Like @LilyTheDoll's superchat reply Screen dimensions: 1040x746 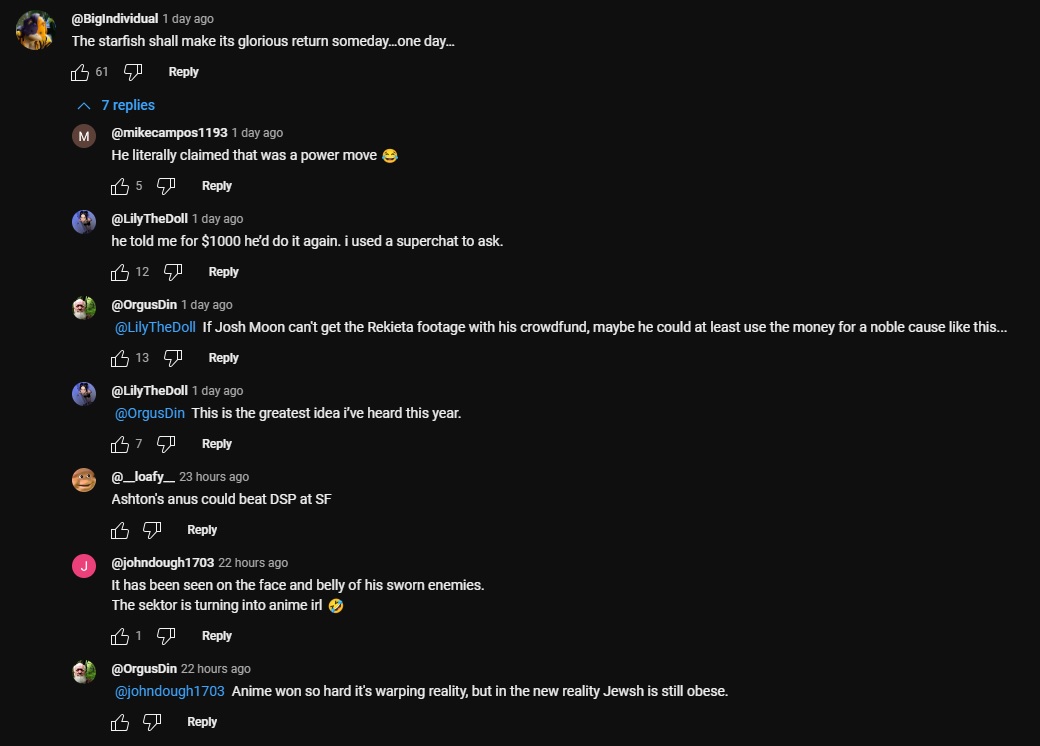(120, 272)
